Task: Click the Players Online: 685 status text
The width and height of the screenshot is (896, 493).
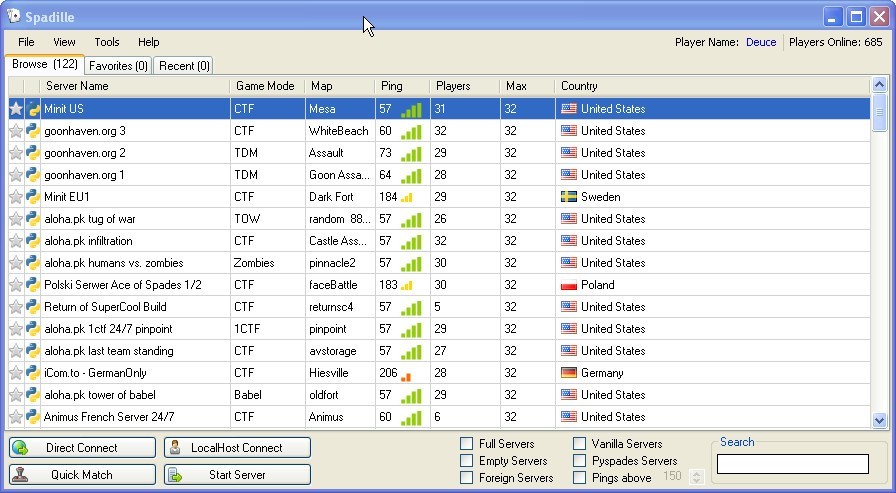Action: point(835,42)
